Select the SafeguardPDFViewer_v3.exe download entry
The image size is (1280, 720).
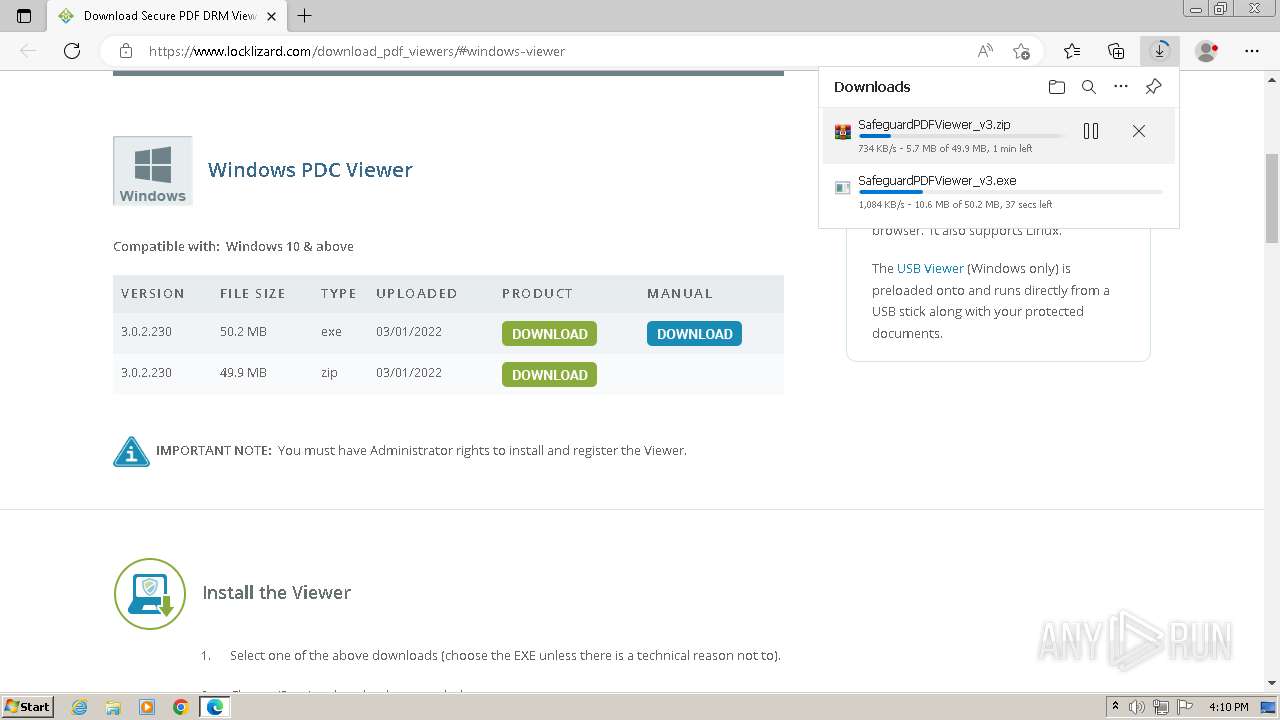click(998, 192)
